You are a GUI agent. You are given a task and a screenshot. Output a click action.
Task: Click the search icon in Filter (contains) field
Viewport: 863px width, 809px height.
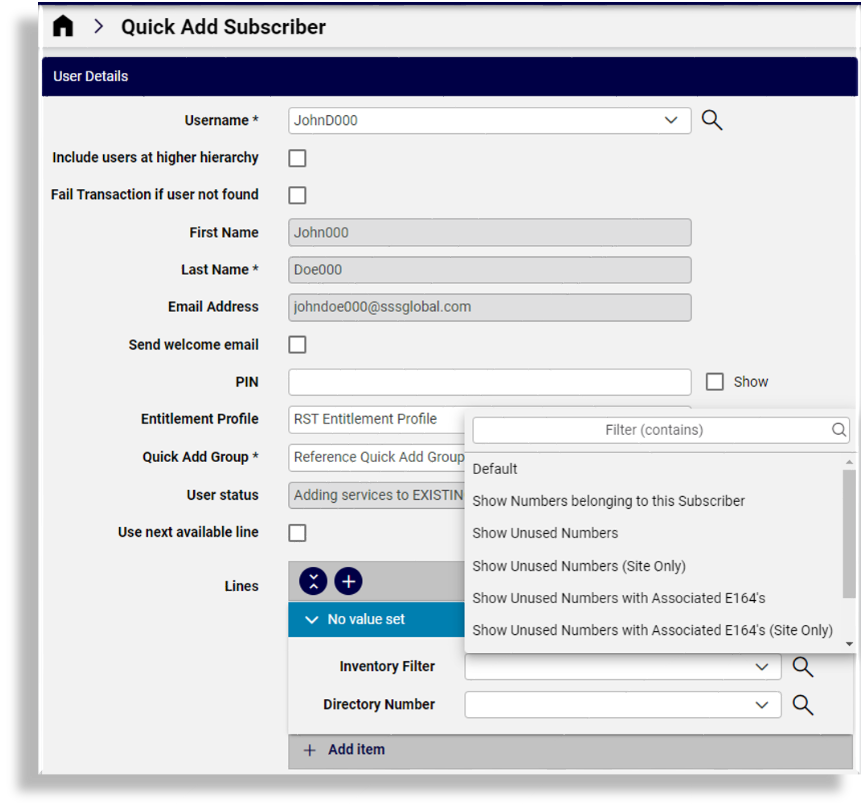(x=838, y=430)
